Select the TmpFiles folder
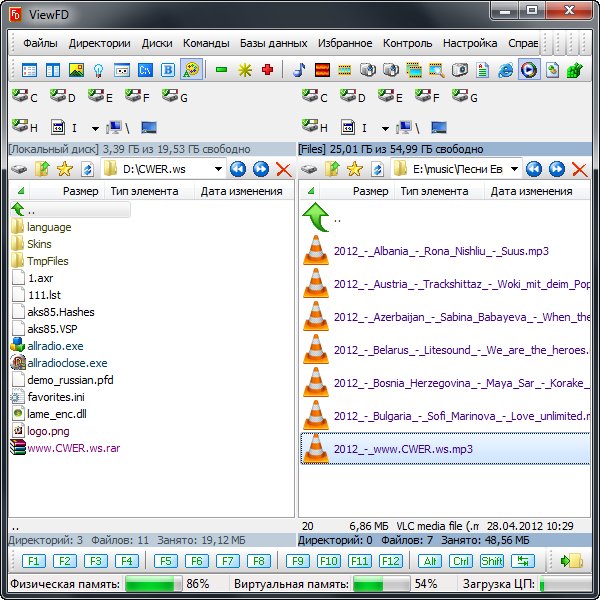 pyautogui.click(x=40, y=261)
